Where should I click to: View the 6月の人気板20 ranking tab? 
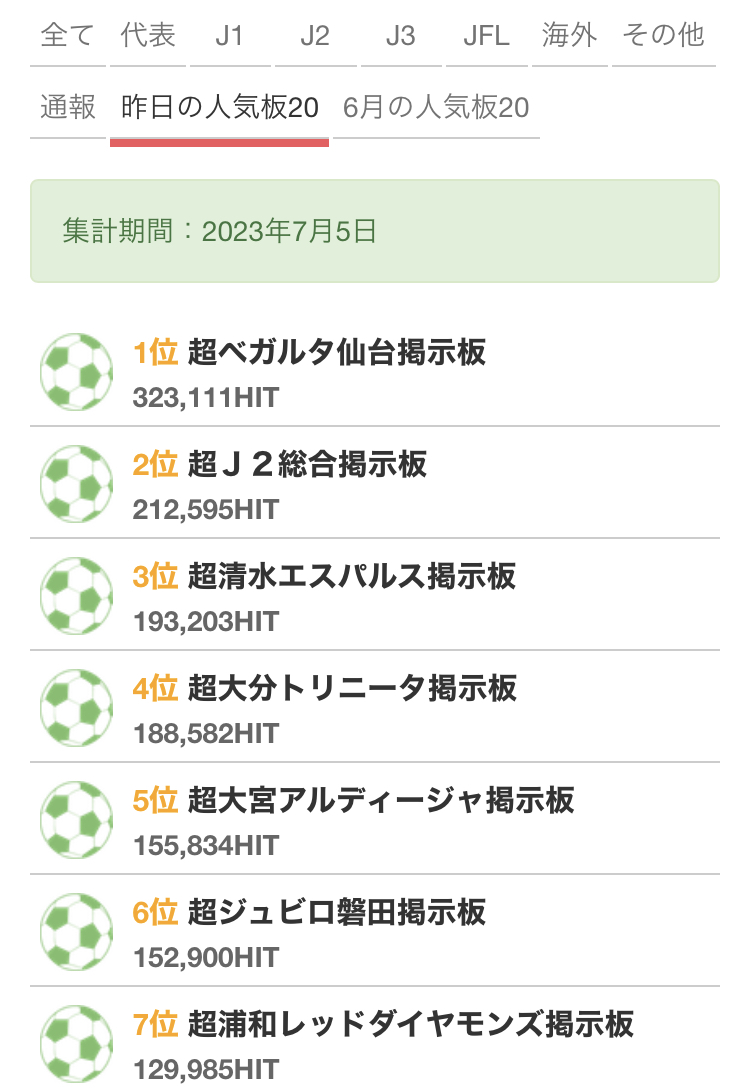coord(435,107)
